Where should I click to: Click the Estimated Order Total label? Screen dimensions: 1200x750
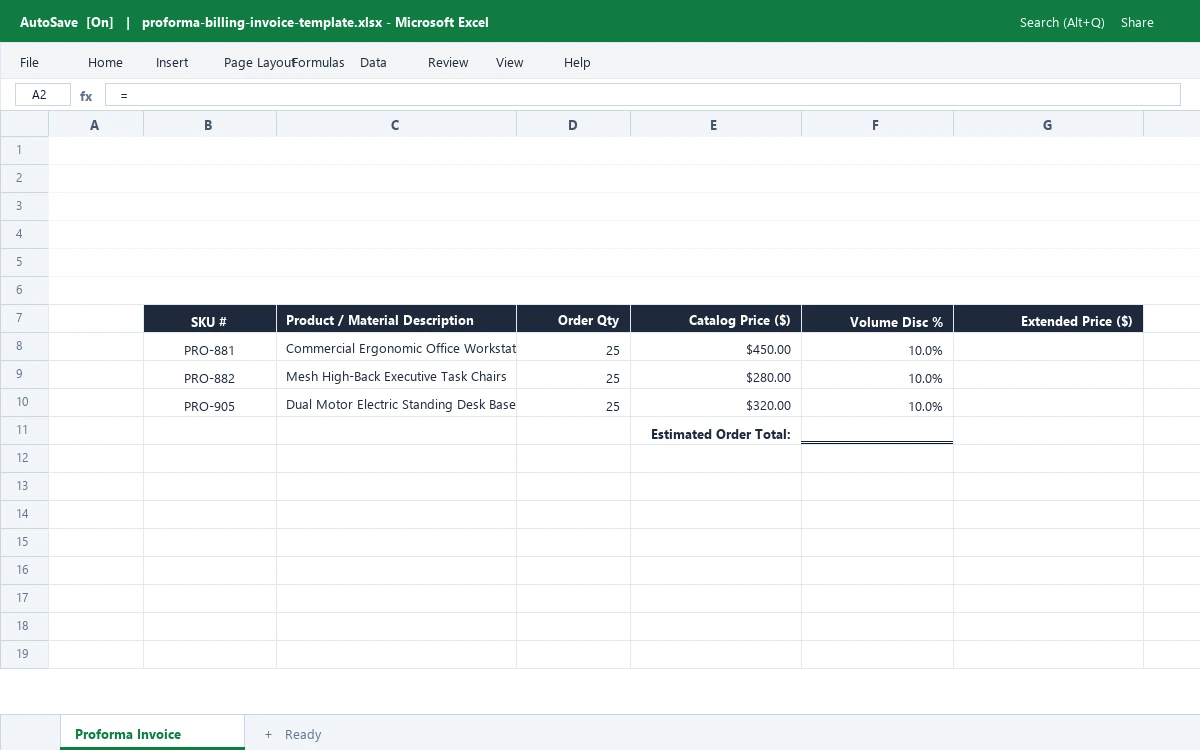715,431
